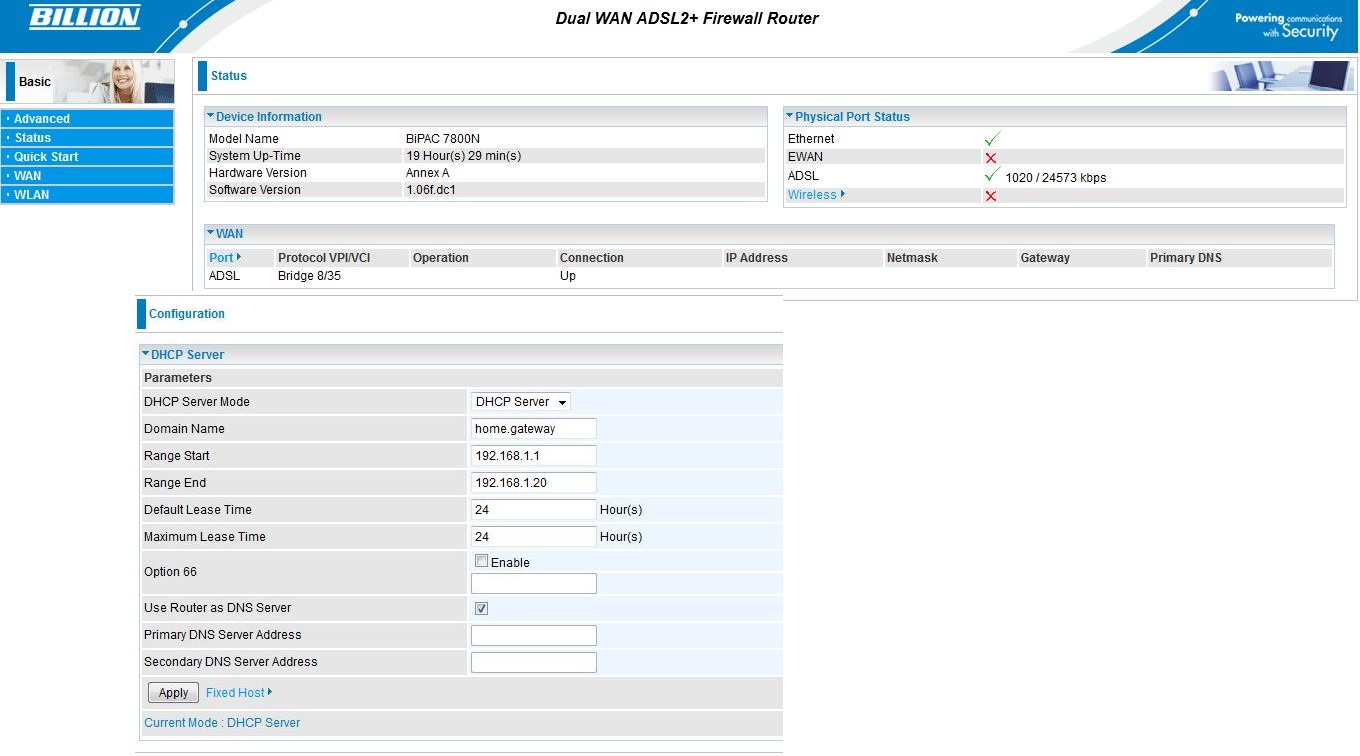1360x756 pixels.
Task: Click the Domain Name input field
Action: pyautogui.click(x=534, y=429)
